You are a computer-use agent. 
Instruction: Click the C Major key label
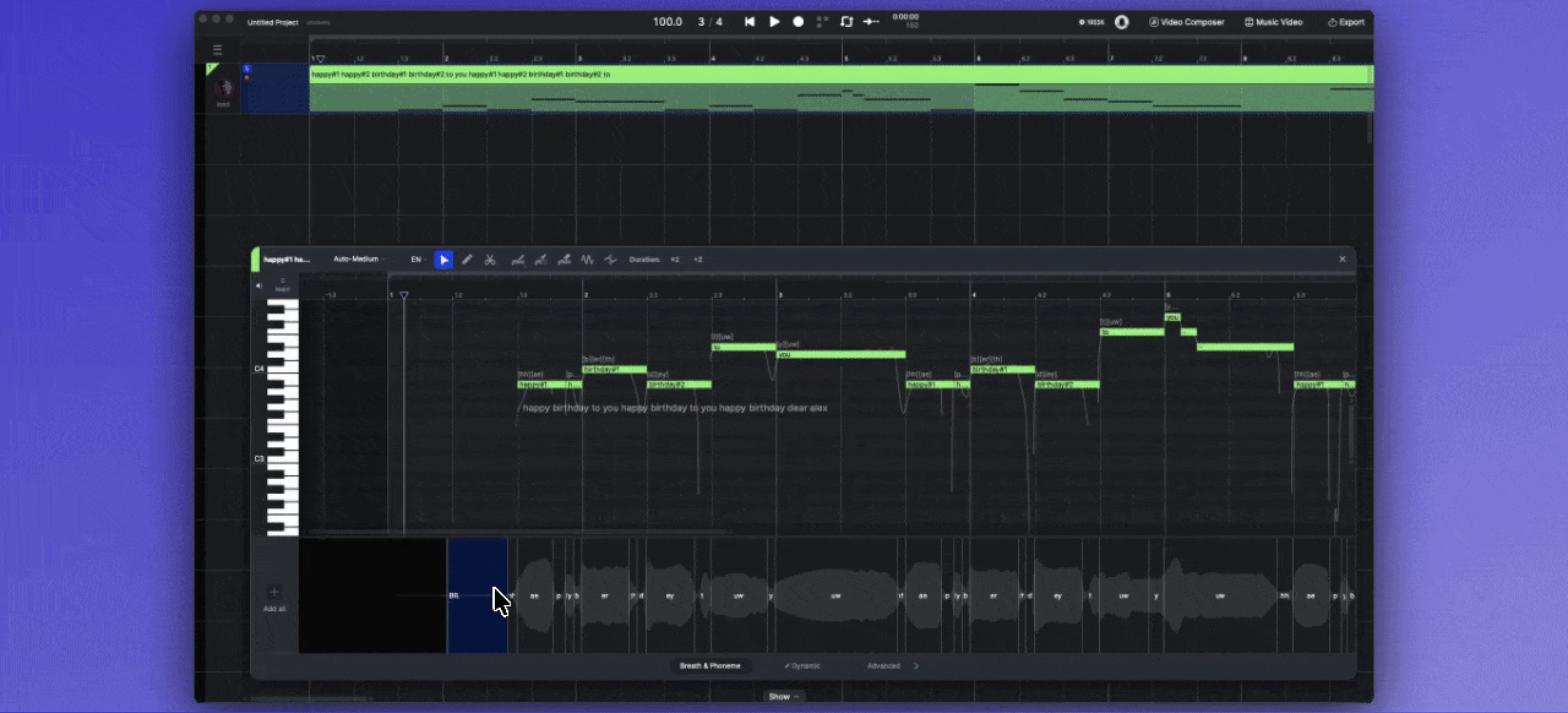(282, 285)
